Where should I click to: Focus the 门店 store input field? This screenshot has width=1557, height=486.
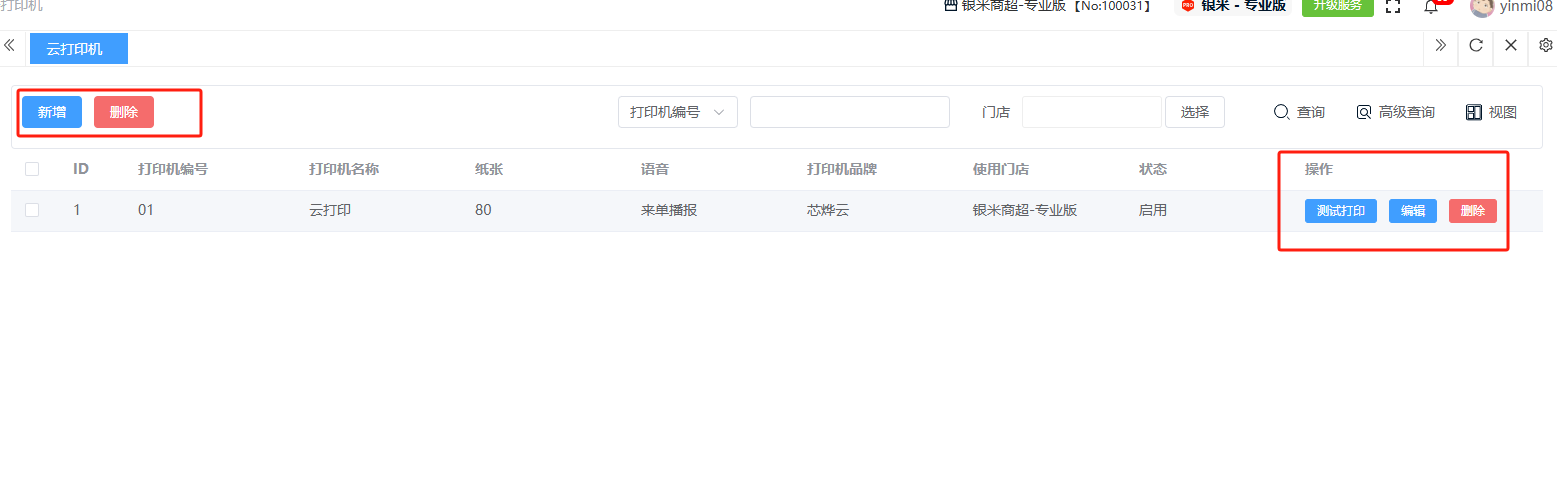coord(1091,113)
